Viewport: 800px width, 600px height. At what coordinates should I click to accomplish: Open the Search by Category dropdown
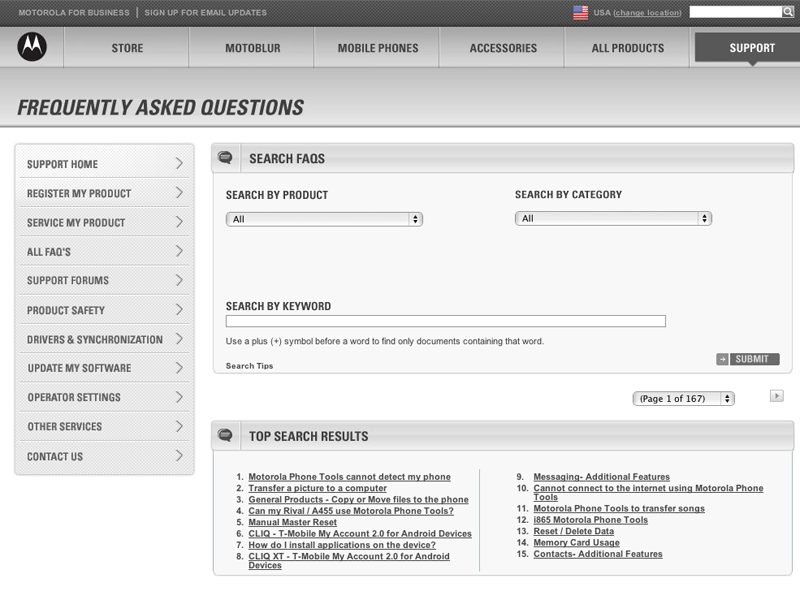(x=613, y=218)
